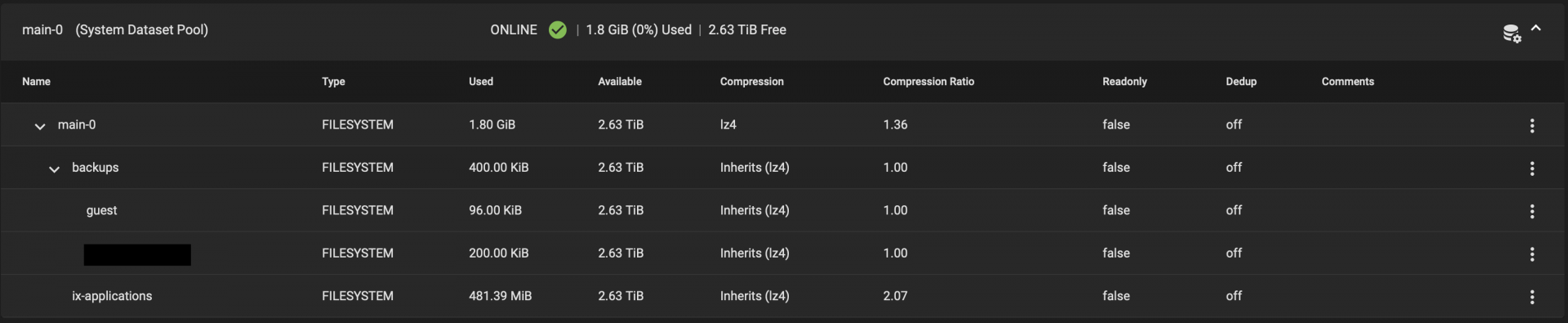This screenshot has height=323, width=1568.
Task: Click the Available column header
Action: point(620,82)
